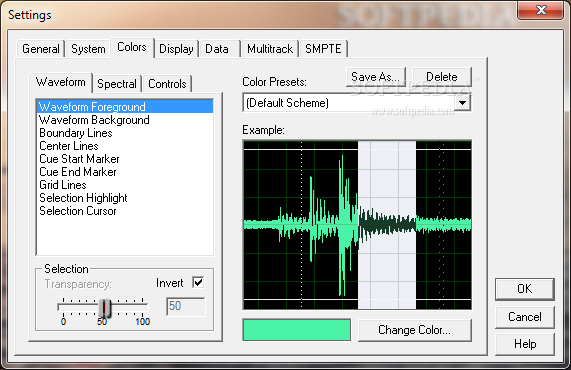Open the Controls sub-tab
Screen dimensions: 571x370
[x=167, y=84]
